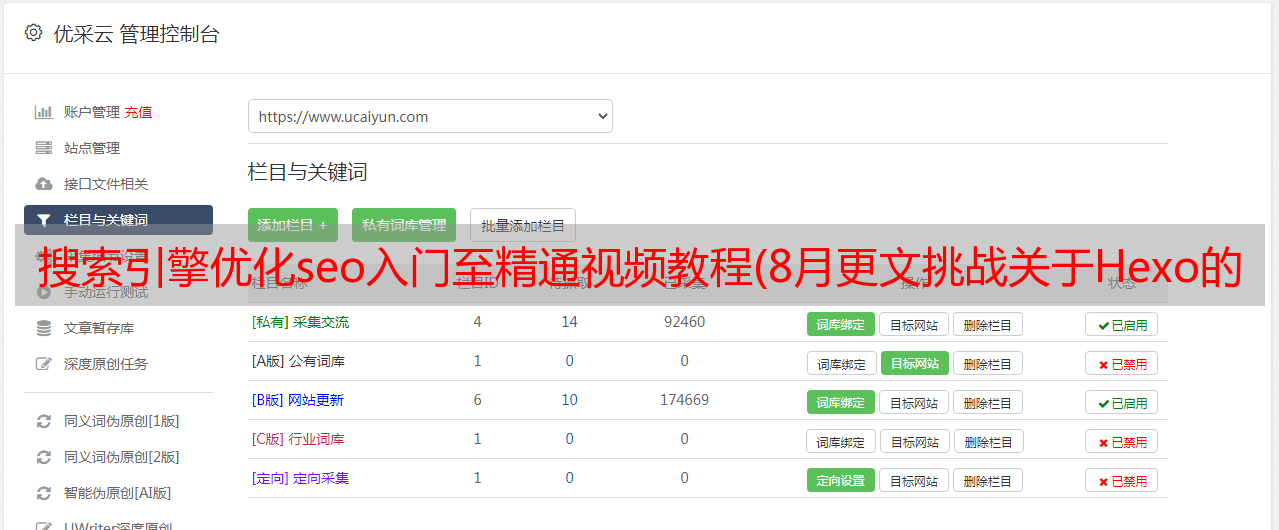
Task: Click the refresh icon for 同义词伪原创[1版]
Action: pos(43,421)
